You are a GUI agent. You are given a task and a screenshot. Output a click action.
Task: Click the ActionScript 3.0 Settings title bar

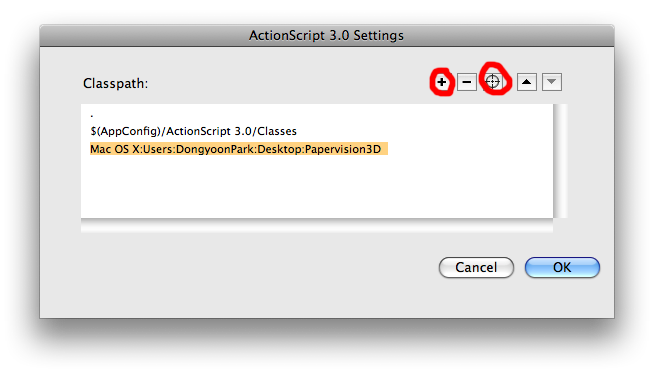pyautogui.click(x=327, y=35)
